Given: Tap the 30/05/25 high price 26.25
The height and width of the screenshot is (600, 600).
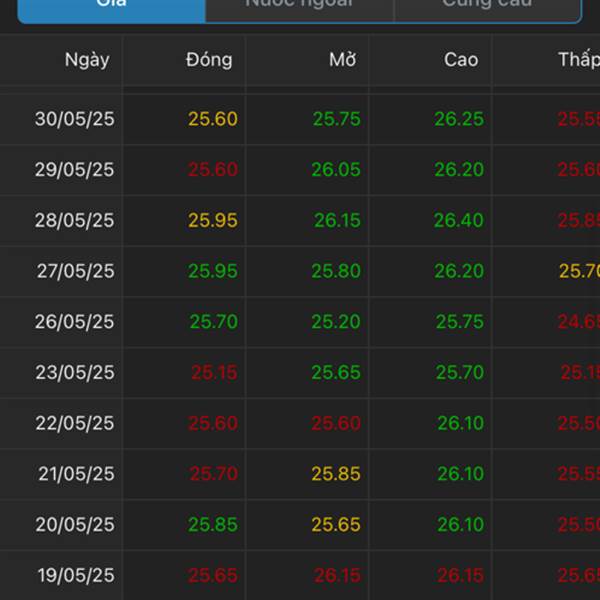Looking at the screenshot, I should (459, 119).
